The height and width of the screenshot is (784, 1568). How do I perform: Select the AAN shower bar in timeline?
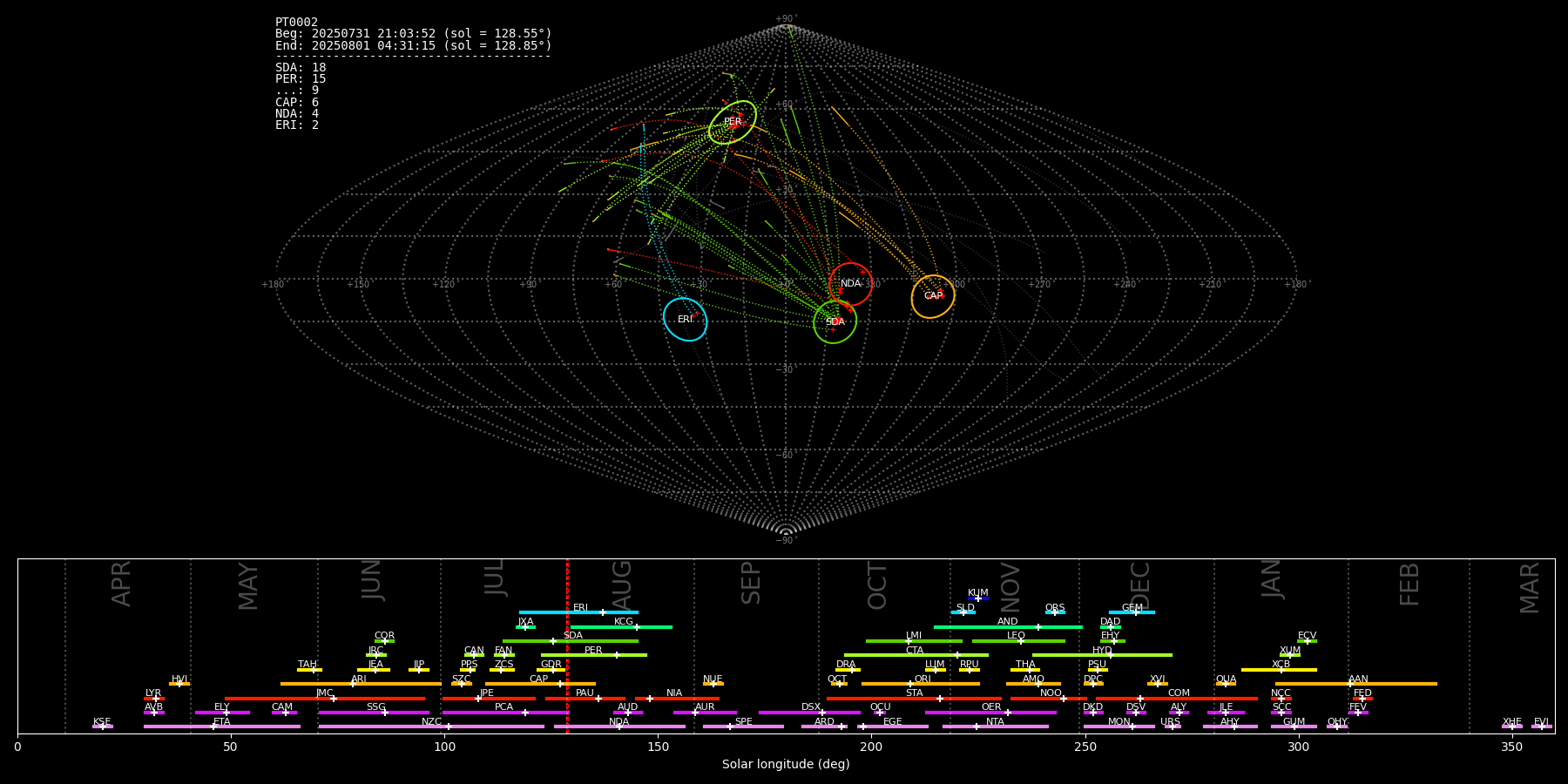[x=1356, y=684]
